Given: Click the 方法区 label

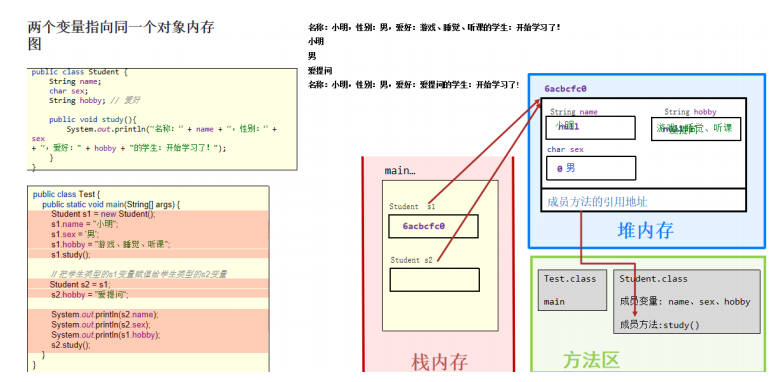Looking at the screenshot, I should click(592, 360).
